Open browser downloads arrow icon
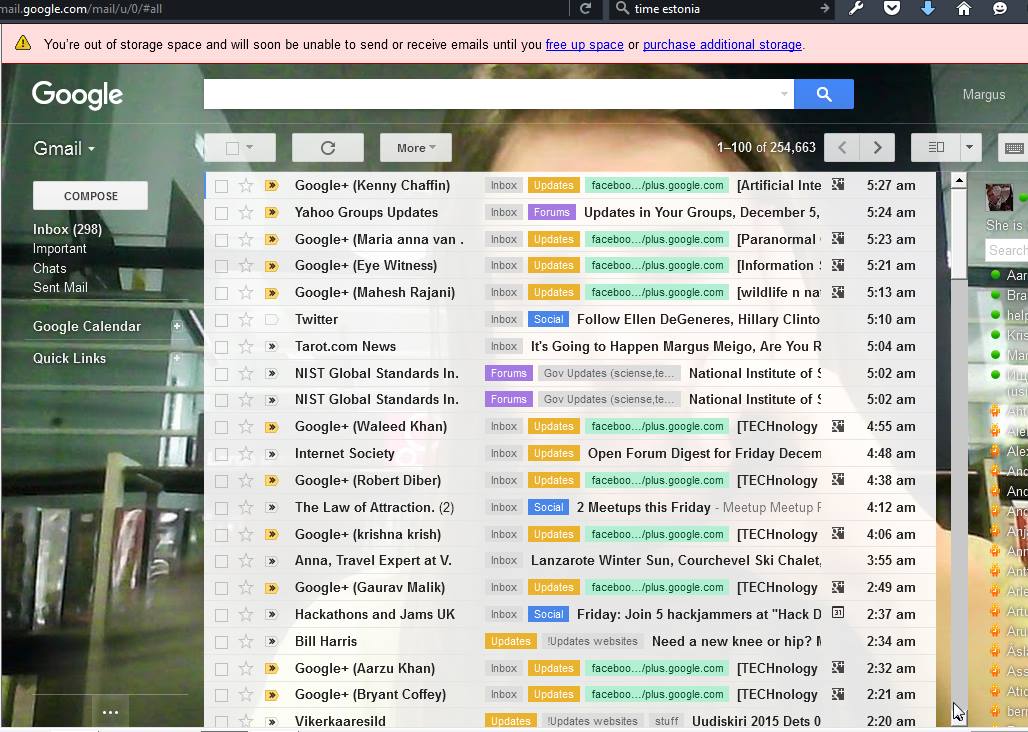 pos(927,9)
